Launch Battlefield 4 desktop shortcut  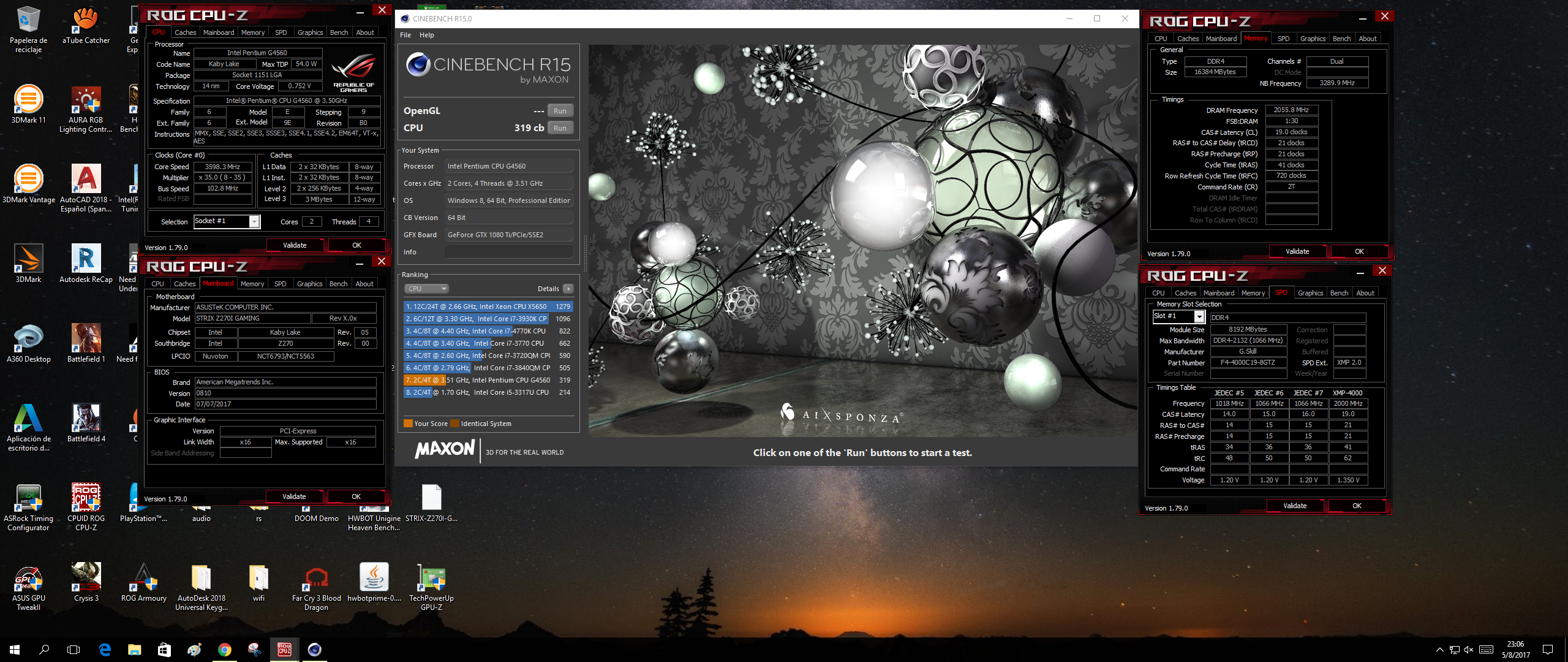[x=86, y=423]
